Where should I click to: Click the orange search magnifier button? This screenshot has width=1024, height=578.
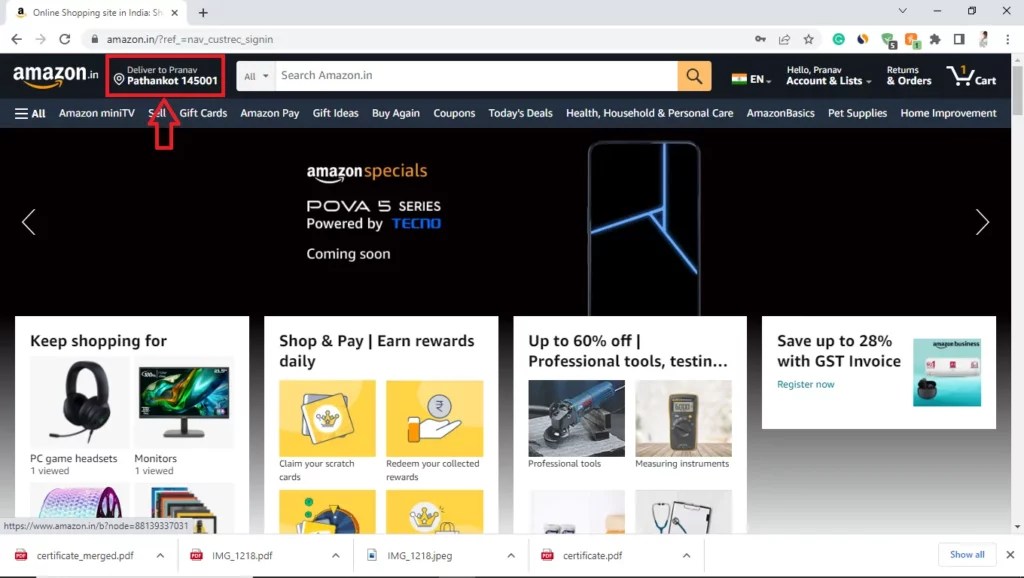pos(694,76)
